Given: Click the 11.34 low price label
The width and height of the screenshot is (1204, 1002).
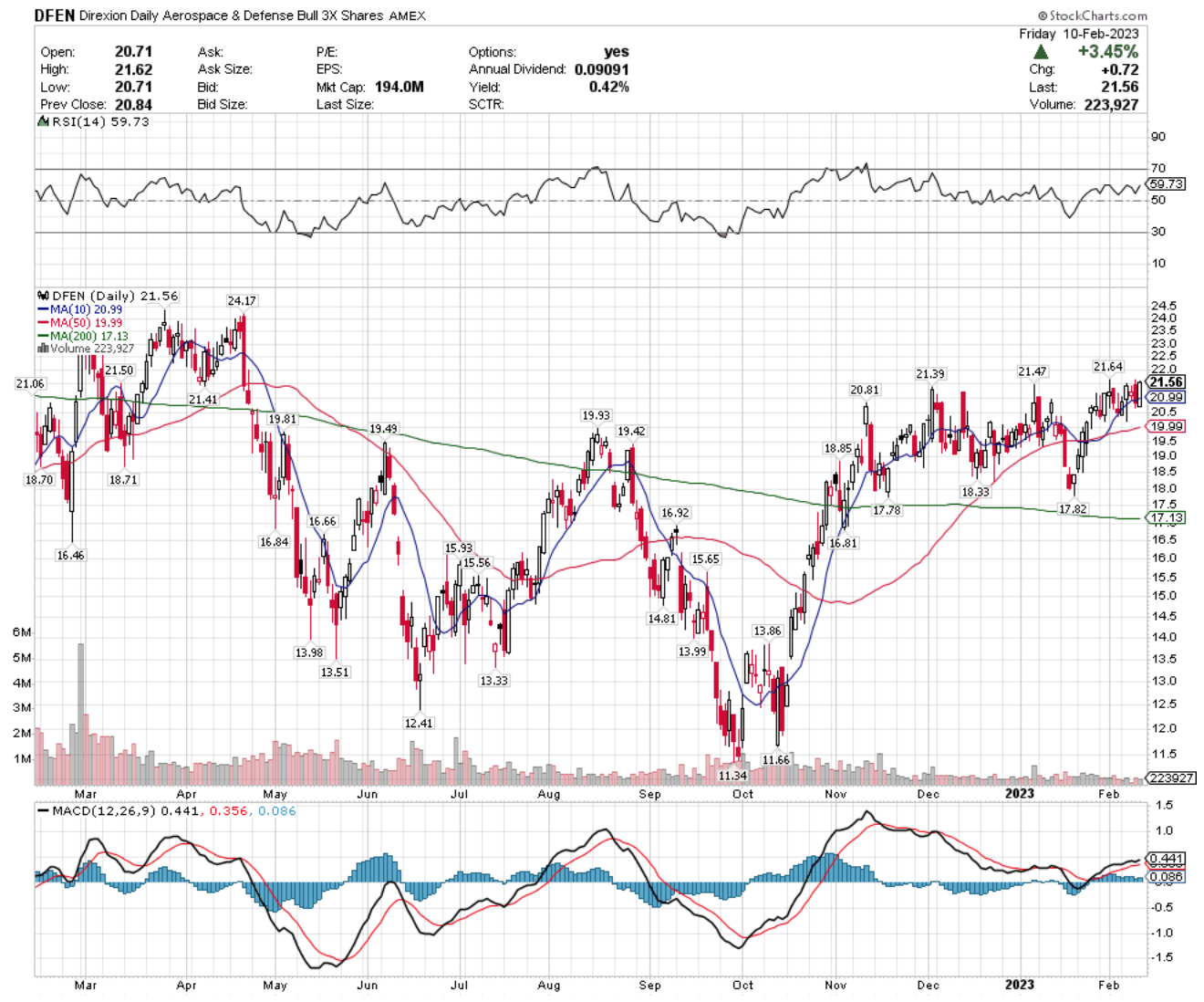Looking at the screenshot, I should click(732, 776).
